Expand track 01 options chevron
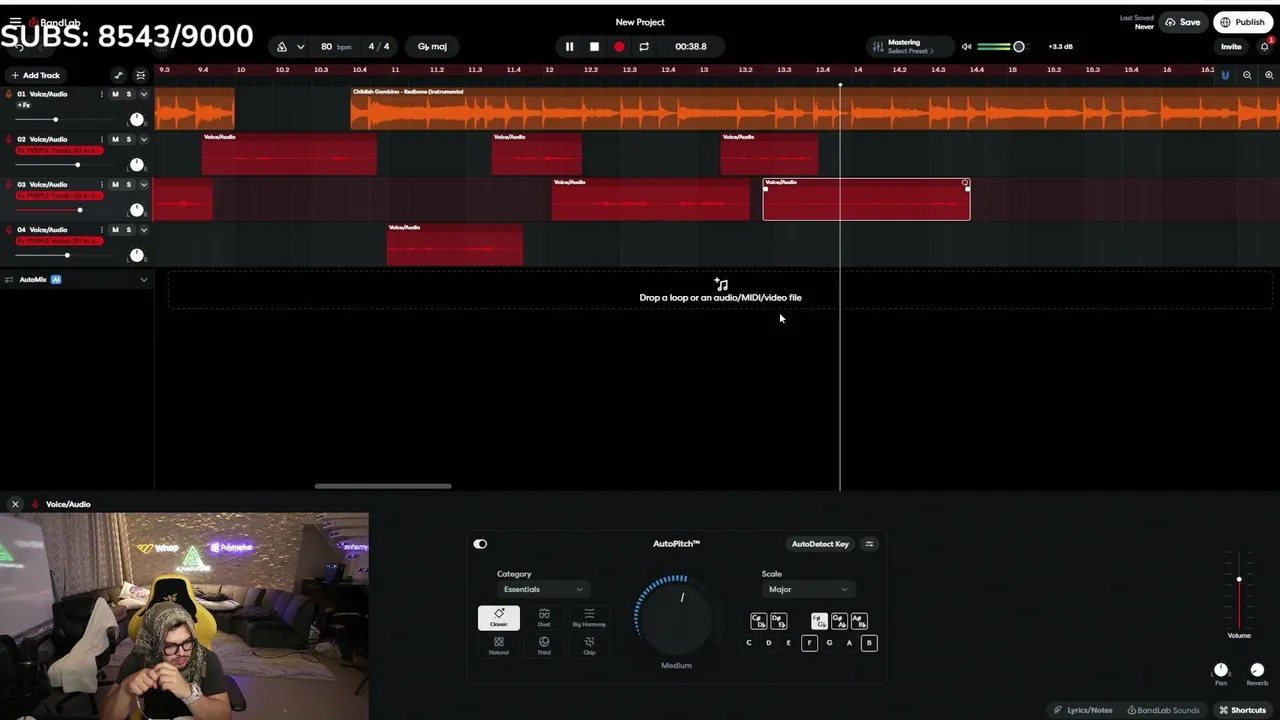 (x=144, y=94)
